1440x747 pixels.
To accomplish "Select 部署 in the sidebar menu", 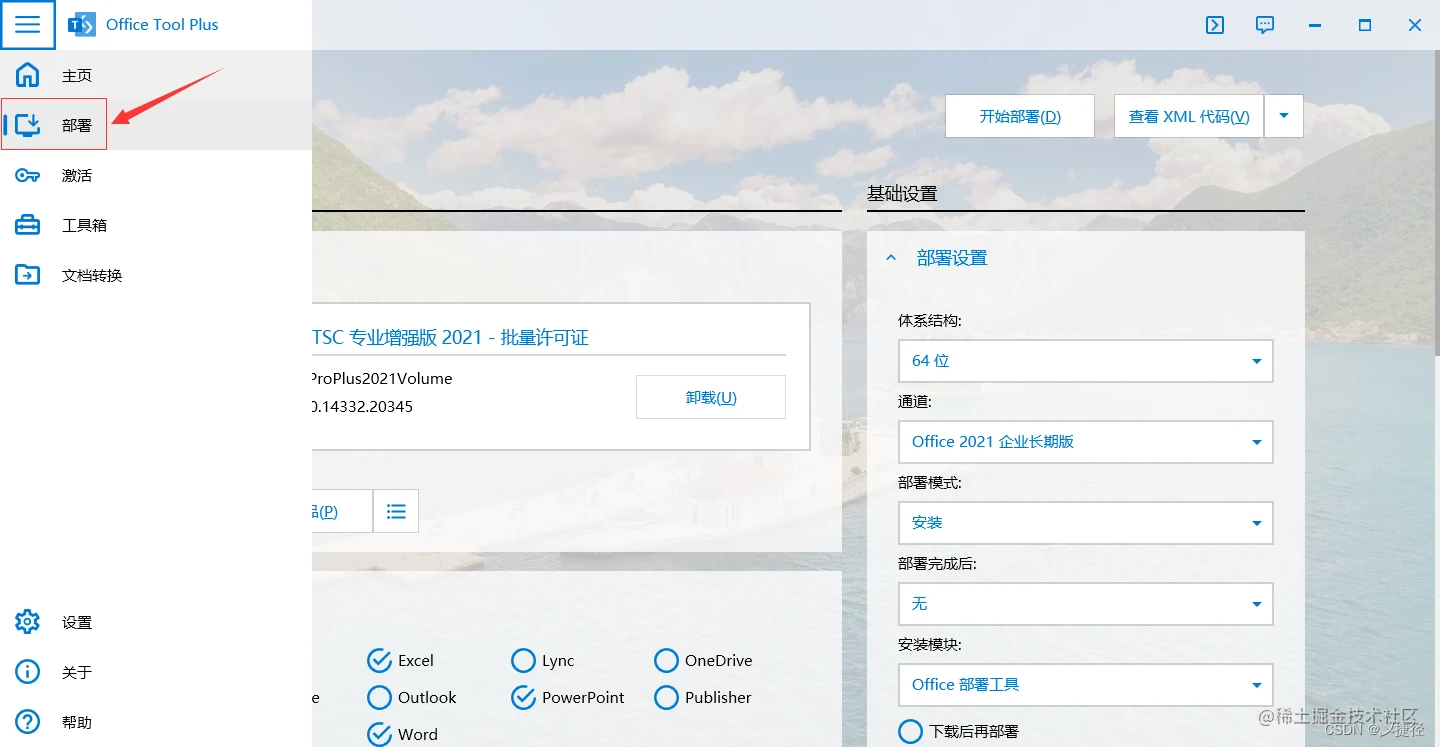I will [76, 125].
